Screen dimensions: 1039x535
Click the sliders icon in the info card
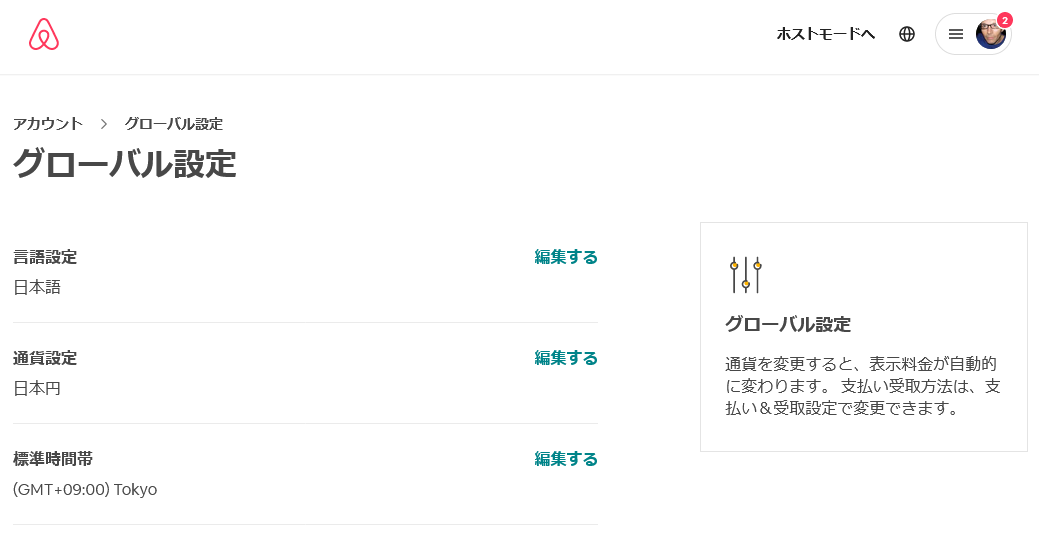746,275
